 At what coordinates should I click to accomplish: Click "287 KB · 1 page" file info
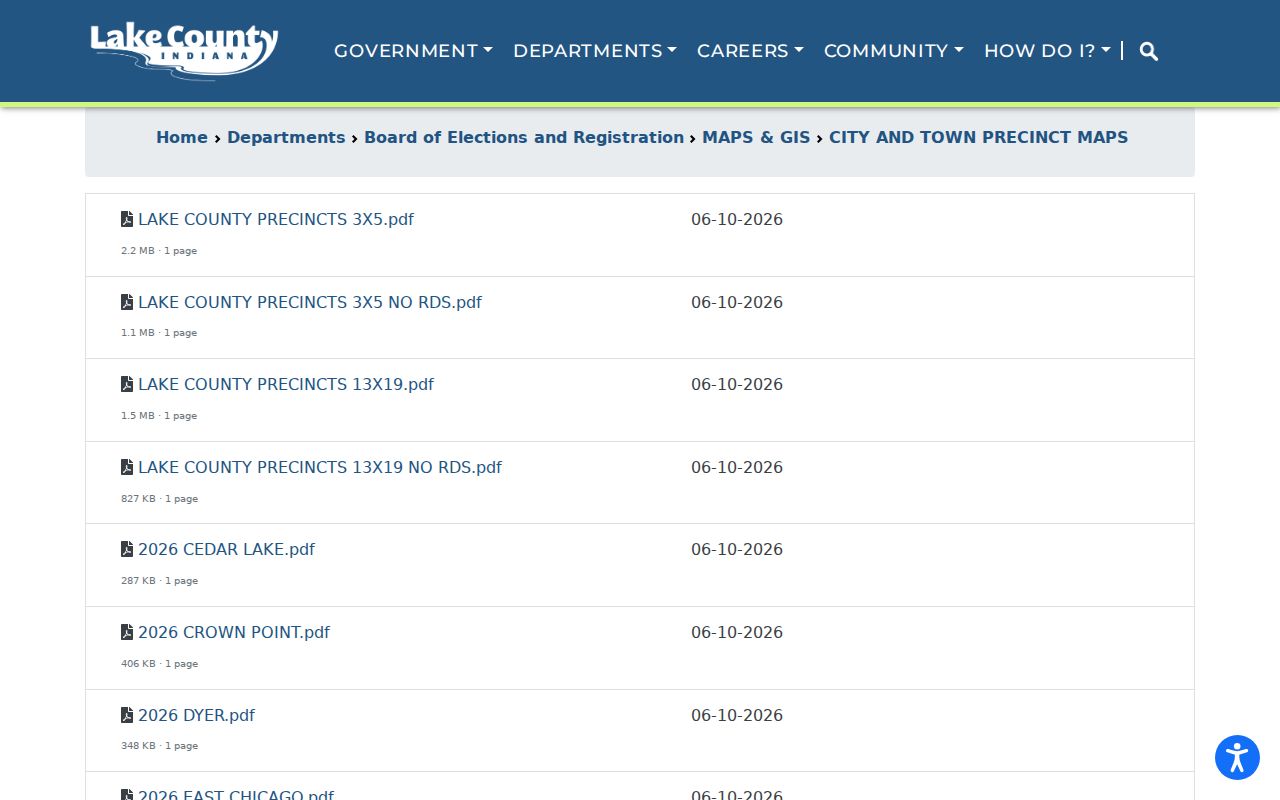pyautogui.click(x=159, y=581)
